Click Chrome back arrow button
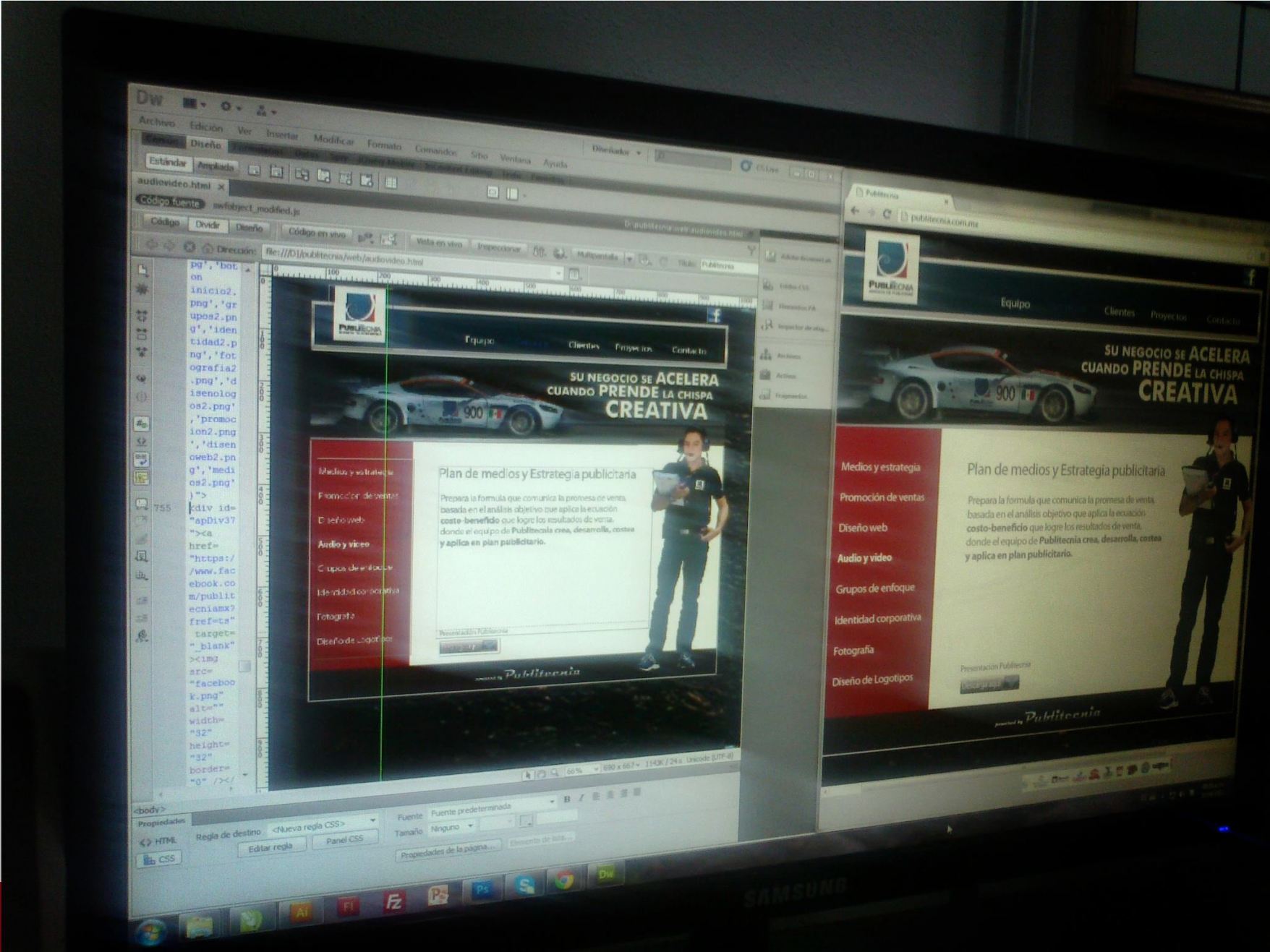 coord(856,211)
